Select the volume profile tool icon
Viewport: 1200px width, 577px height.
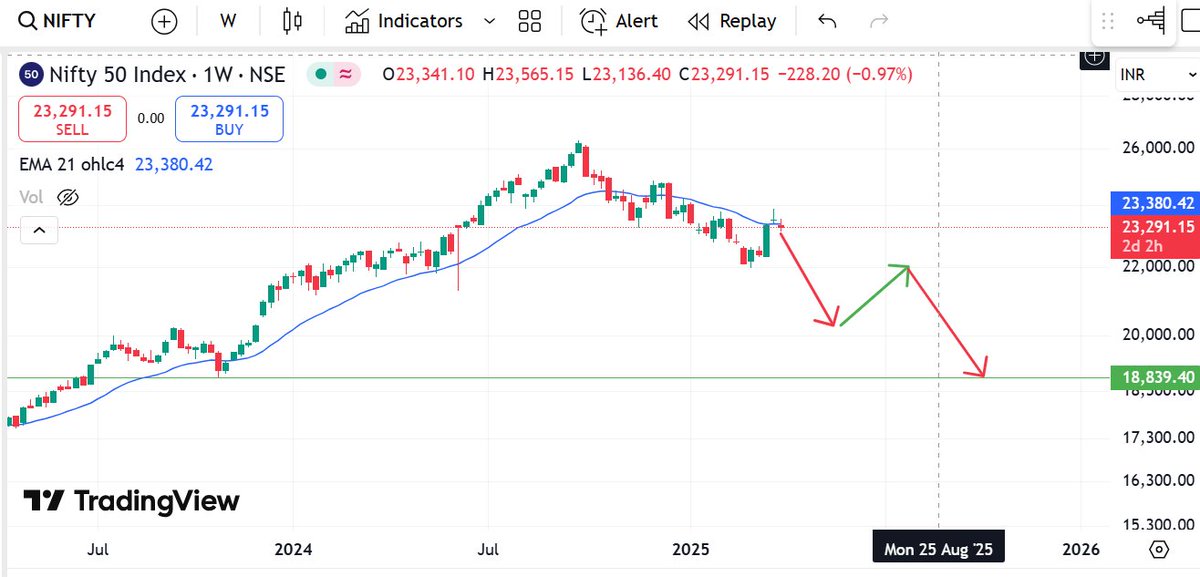click(1152, 21)
